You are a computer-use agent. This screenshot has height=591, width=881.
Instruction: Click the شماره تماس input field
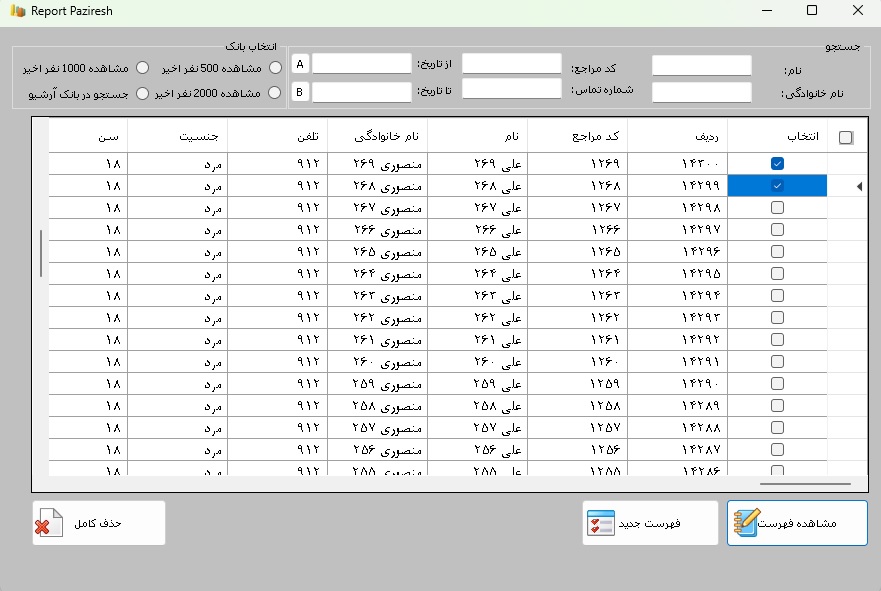pos(511,89)
